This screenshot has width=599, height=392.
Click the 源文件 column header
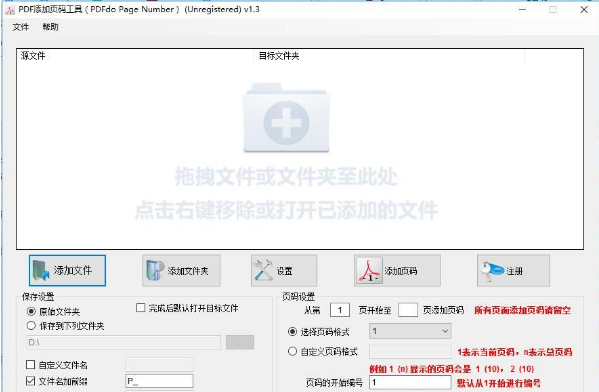[x=135, y=56]
